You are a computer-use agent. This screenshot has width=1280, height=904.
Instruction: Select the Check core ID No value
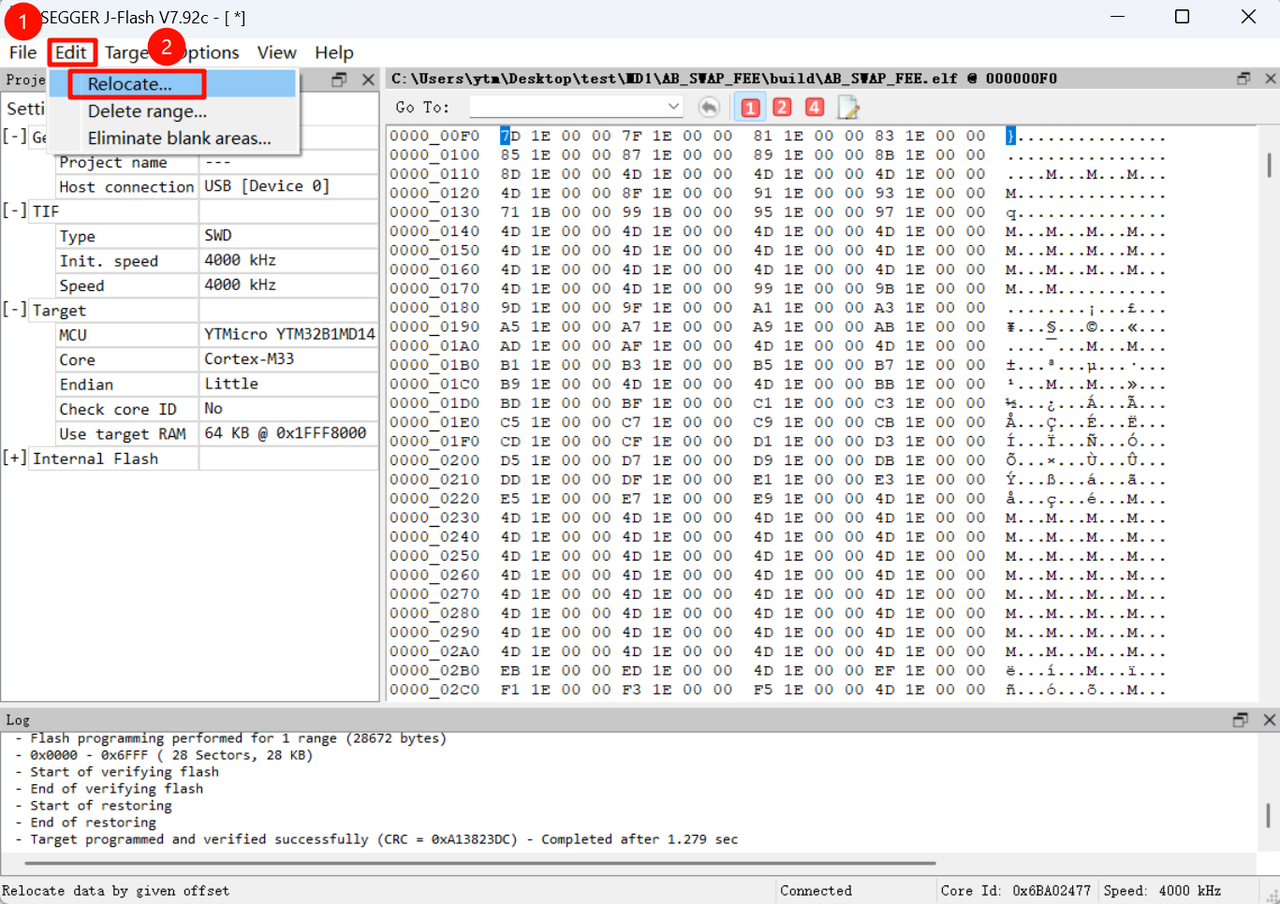pyautogui.click(x=288, y=408)
